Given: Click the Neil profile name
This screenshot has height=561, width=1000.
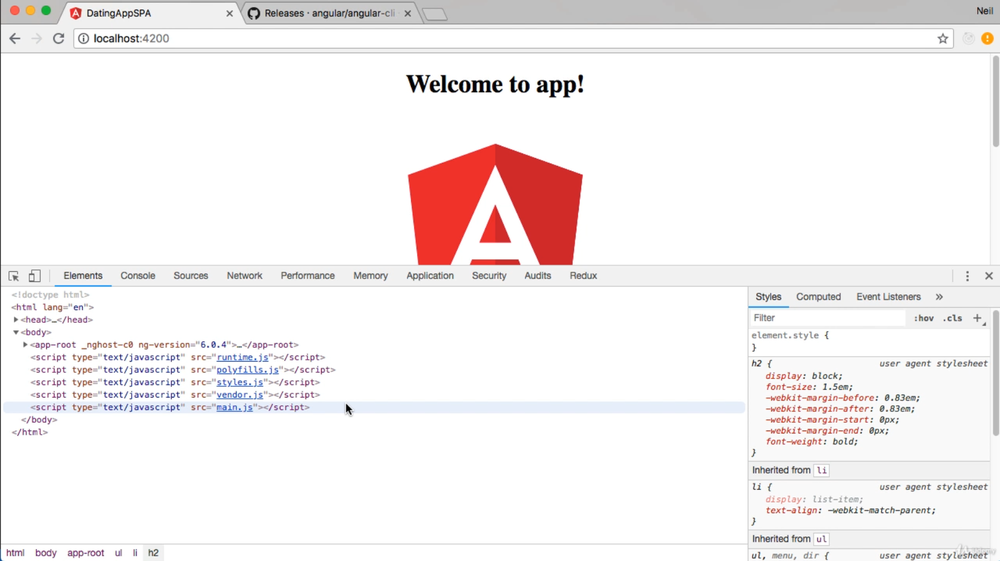Looking at the screenshot, I should [x=984, y=11].
